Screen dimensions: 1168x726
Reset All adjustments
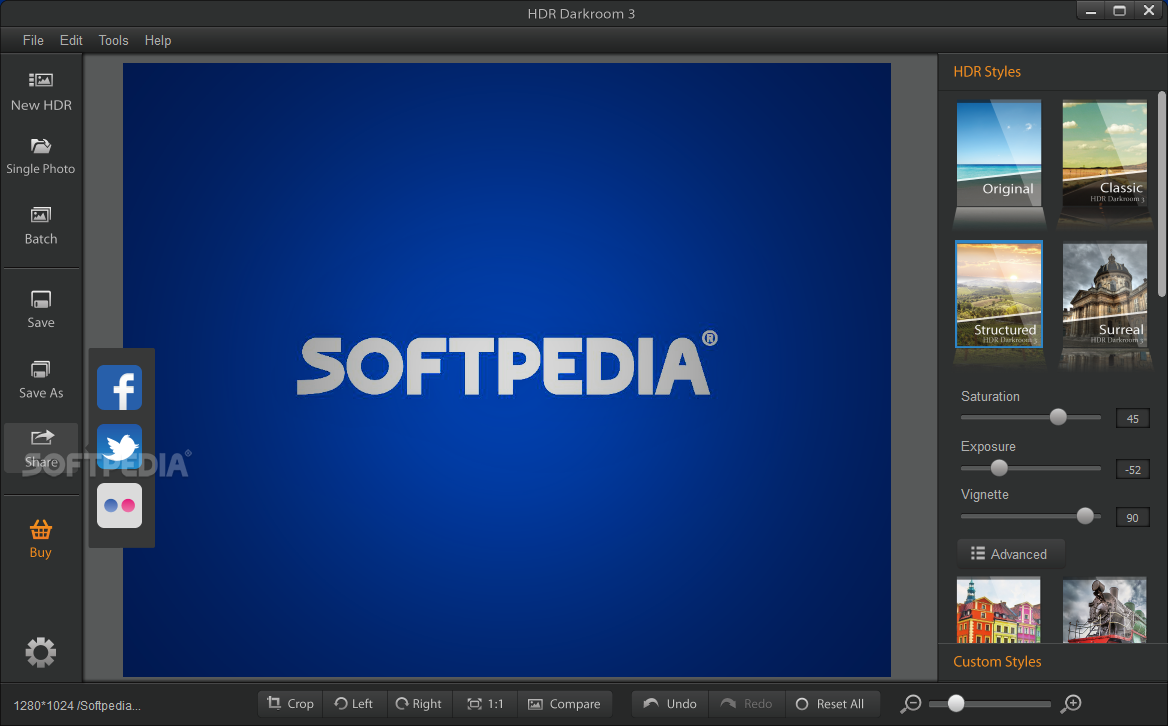[832, 704]
